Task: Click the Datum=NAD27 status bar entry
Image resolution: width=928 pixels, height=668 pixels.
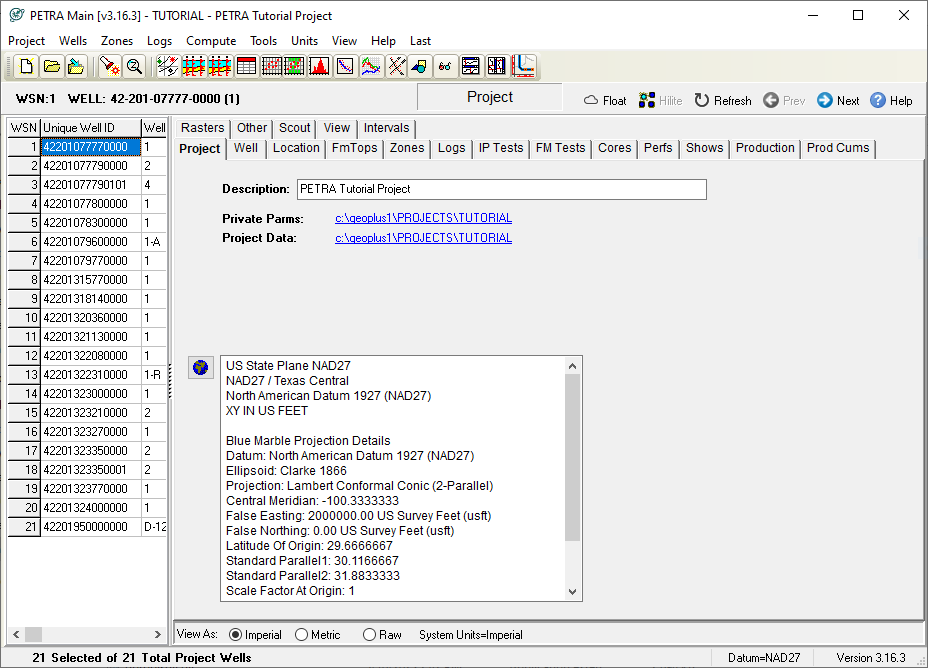Action: [x=763, y=658]
